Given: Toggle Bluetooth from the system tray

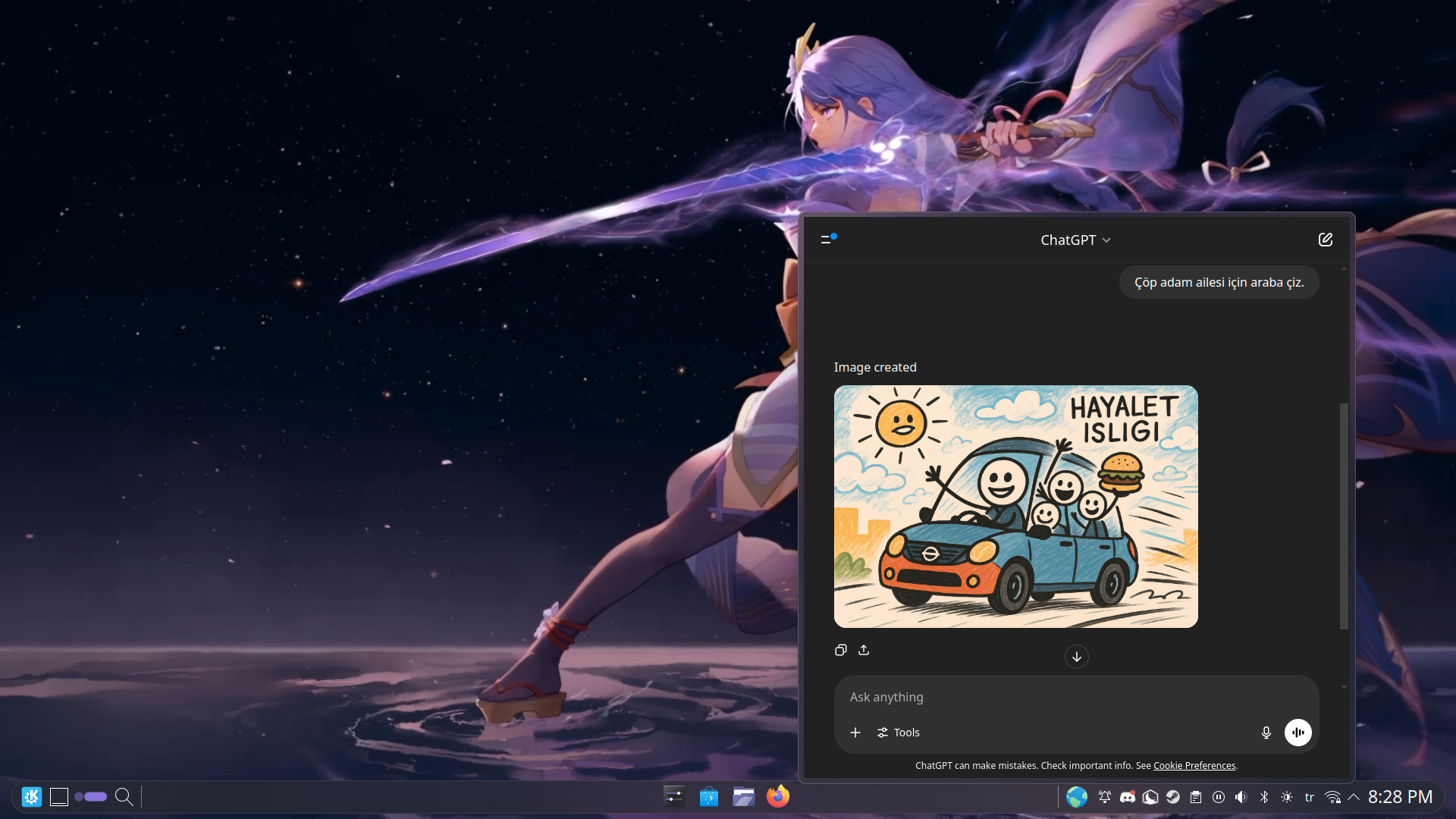Looking at the screenshot, I should (x=1263, y=797).
